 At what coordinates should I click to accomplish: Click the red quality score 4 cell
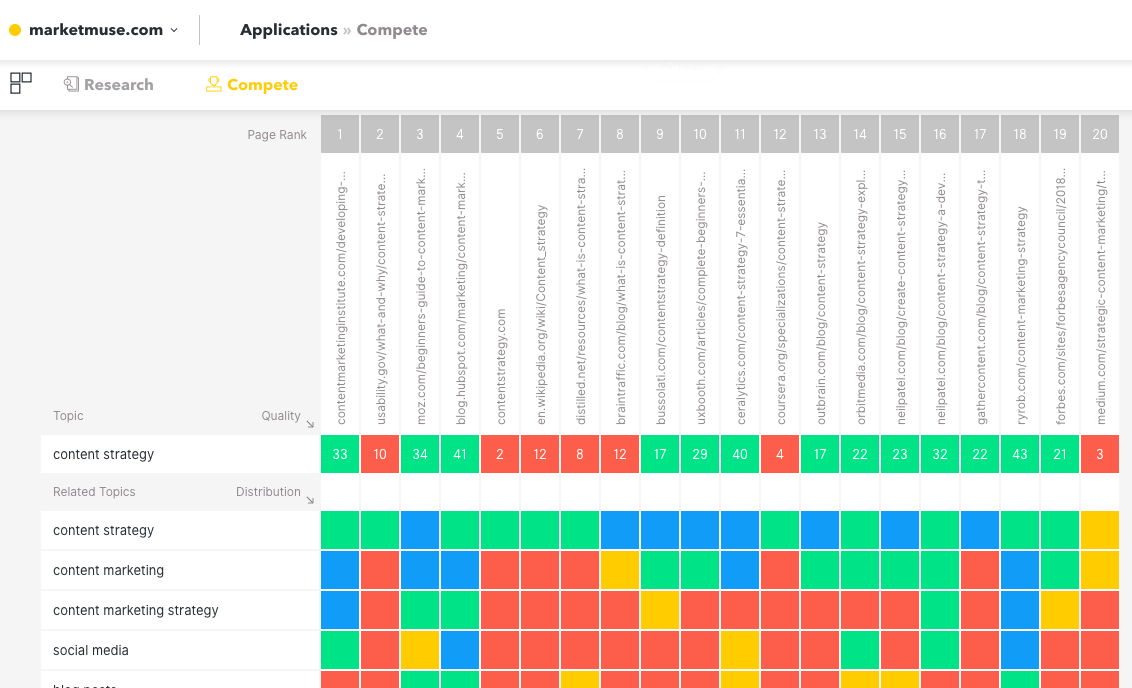click(x=780, y=454)
